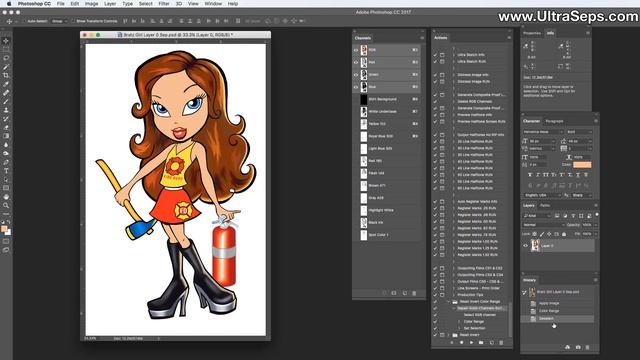Select the Zoom tool
Screen dimensions: 640x360
(6, 205)
